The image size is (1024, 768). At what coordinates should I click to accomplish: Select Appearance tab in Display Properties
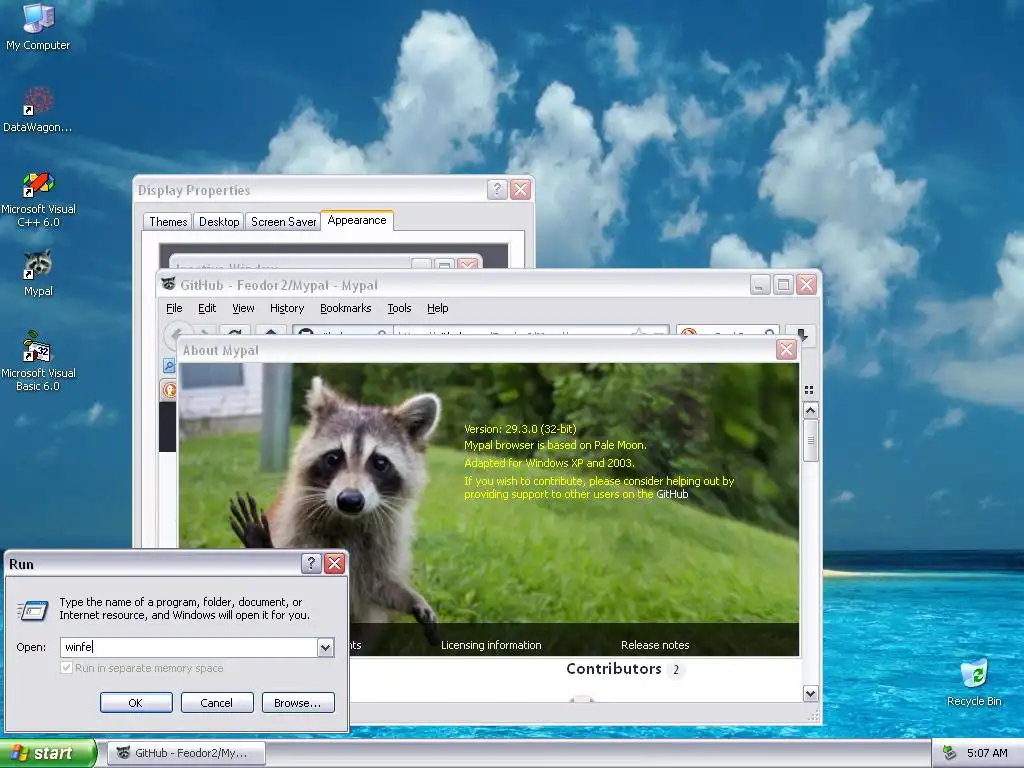click(357, 221)
